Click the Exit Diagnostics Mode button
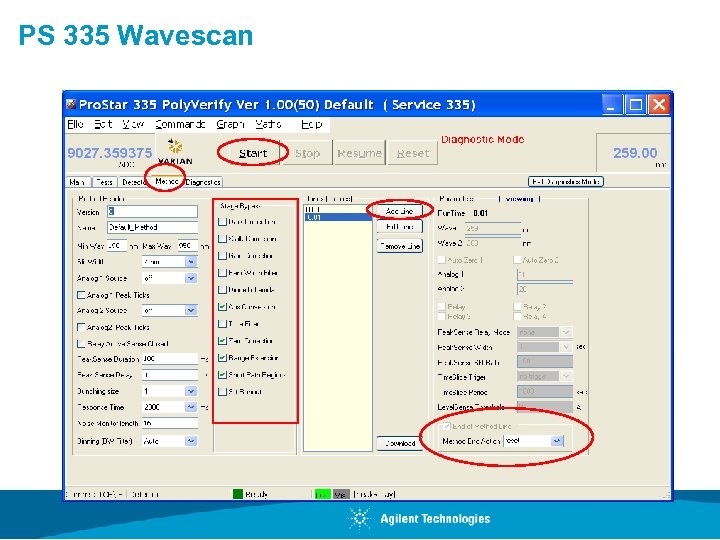Image resolution: width=720 pixels, height=540 pixels. pos(566,181)
